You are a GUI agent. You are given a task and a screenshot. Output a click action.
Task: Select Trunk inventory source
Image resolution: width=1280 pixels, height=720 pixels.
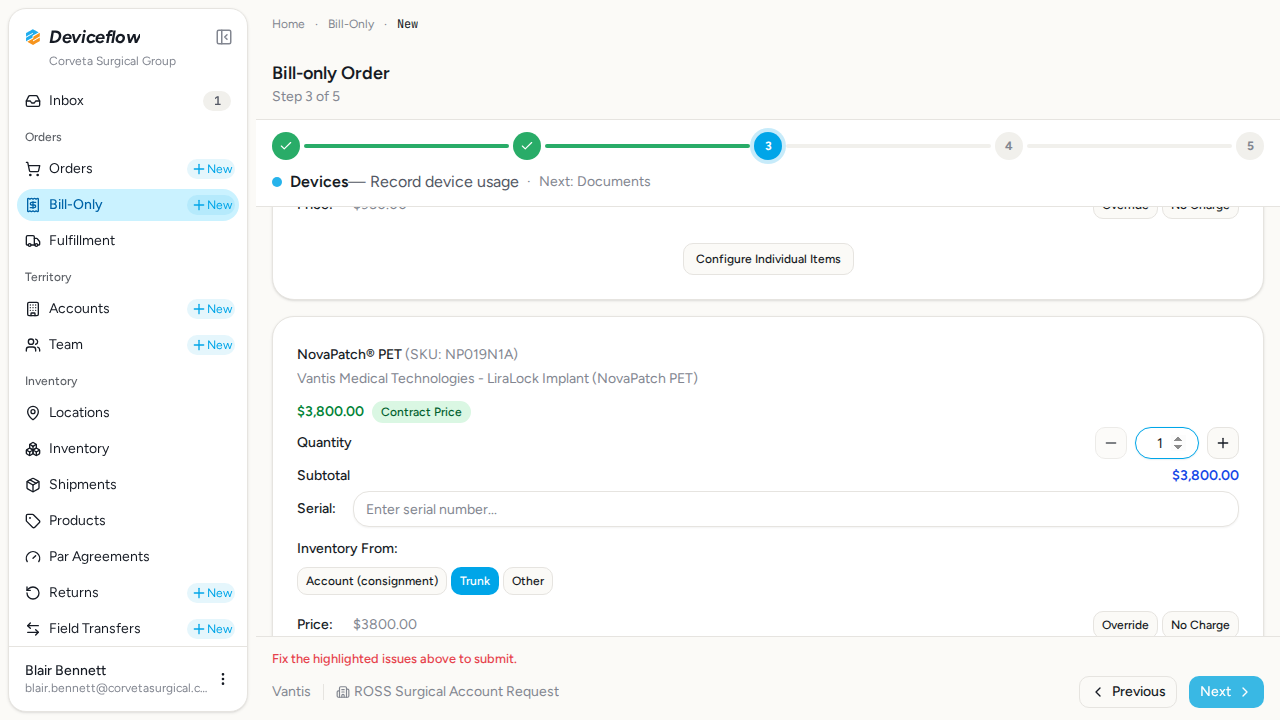tap(475, 581)
